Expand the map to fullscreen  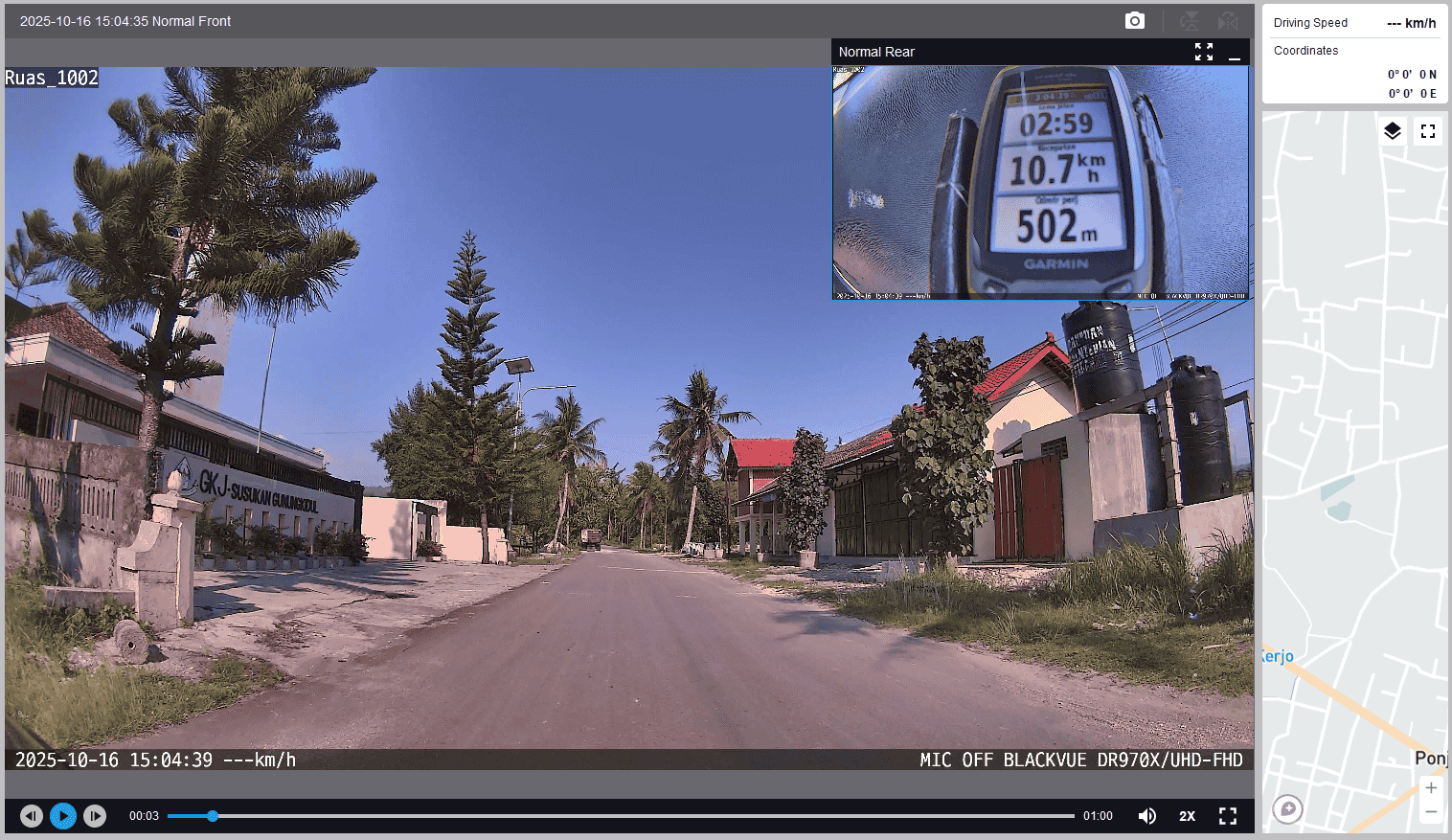(1428, 131)
